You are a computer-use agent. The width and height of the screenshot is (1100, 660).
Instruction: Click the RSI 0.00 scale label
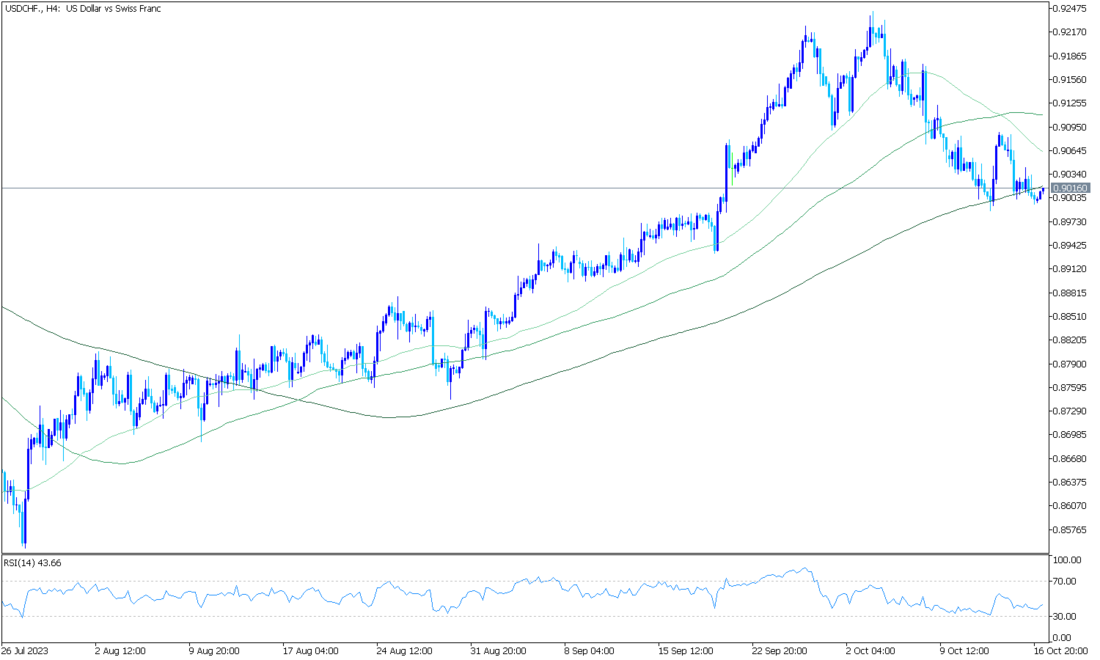coord(1064,638)
